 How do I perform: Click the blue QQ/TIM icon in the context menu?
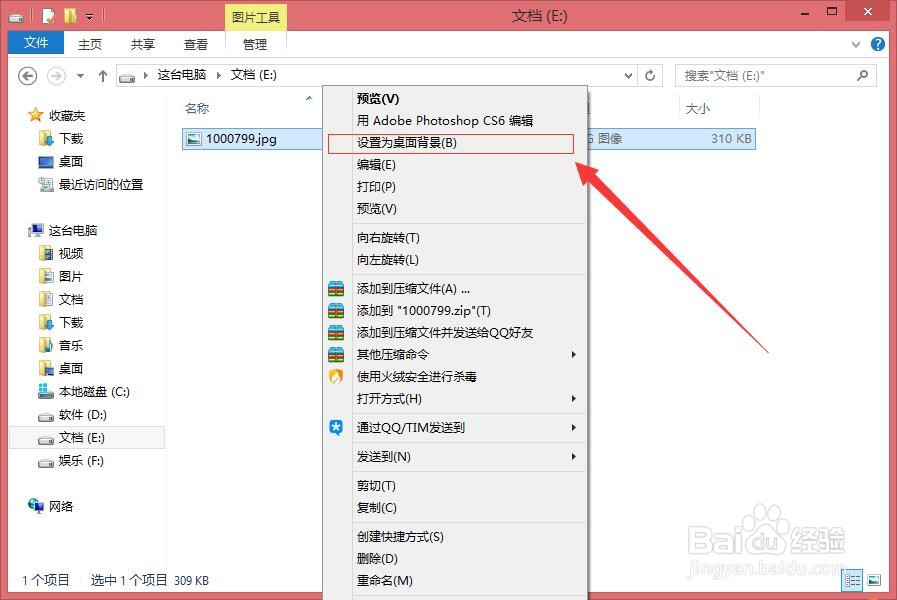click(x=335, y=427)
